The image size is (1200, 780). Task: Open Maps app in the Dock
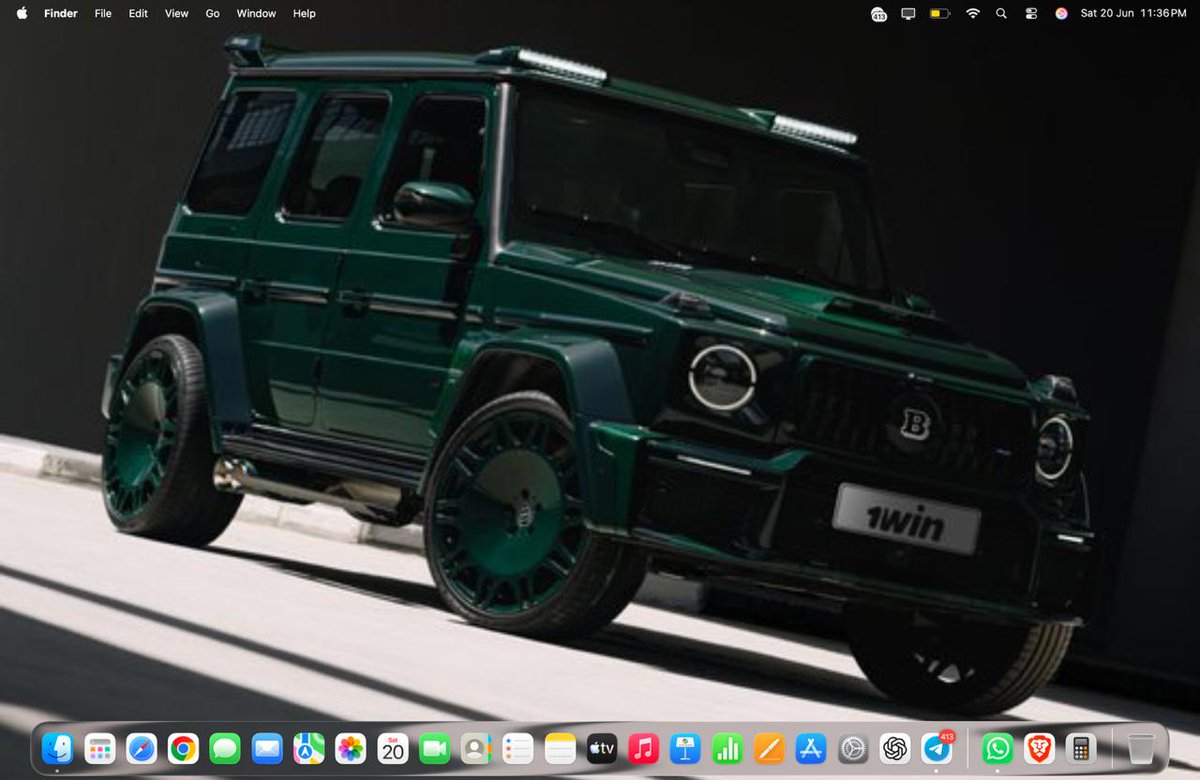(x=309, y=748)
